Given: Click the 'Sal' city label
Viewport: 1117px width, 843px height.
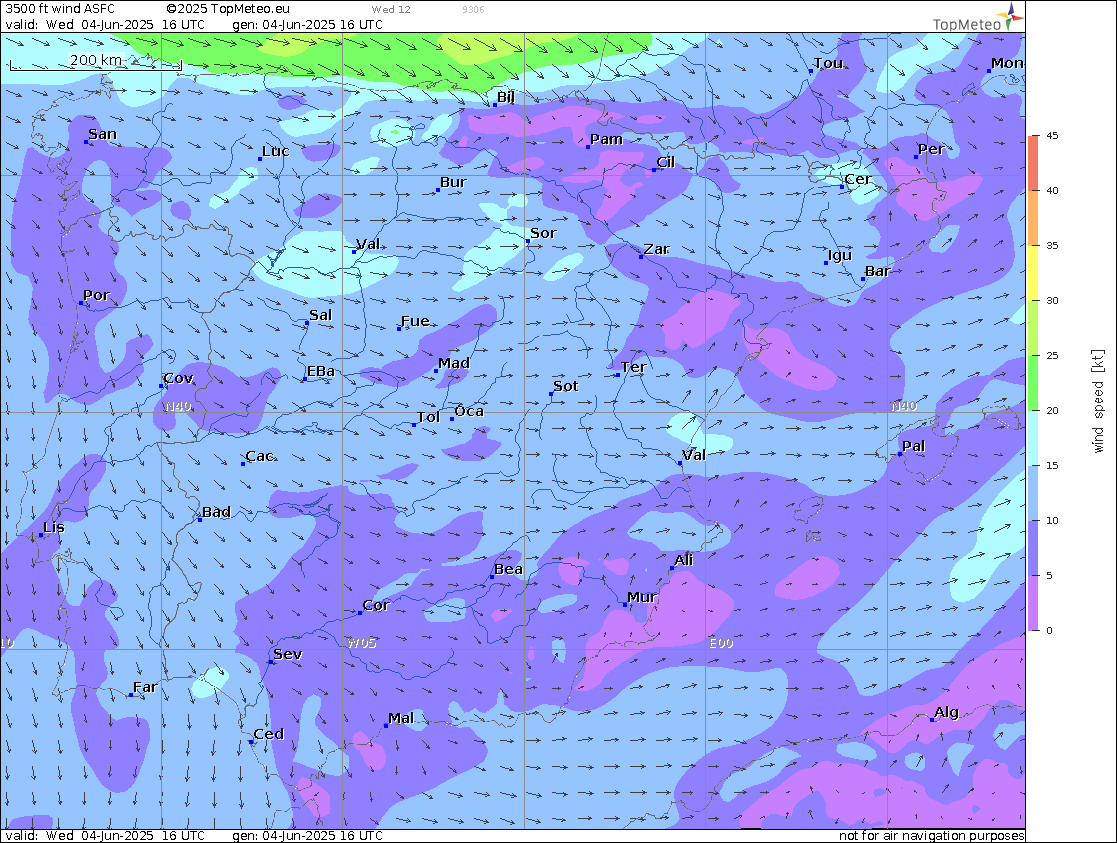Looking at the screenshot, I should pos(321,315).
